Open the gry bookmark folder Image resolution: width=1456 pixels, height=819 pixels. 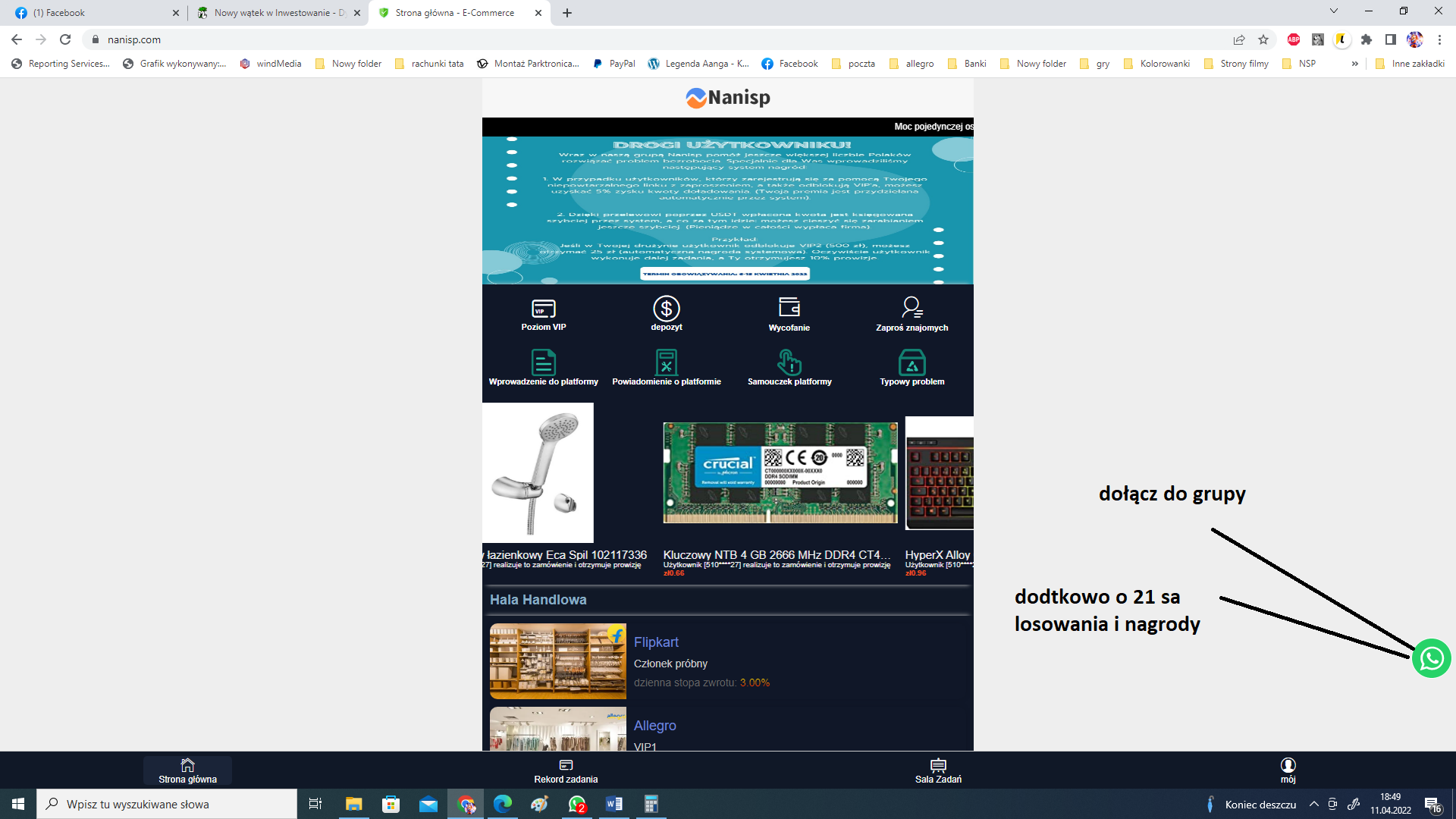pos(1095,64)
